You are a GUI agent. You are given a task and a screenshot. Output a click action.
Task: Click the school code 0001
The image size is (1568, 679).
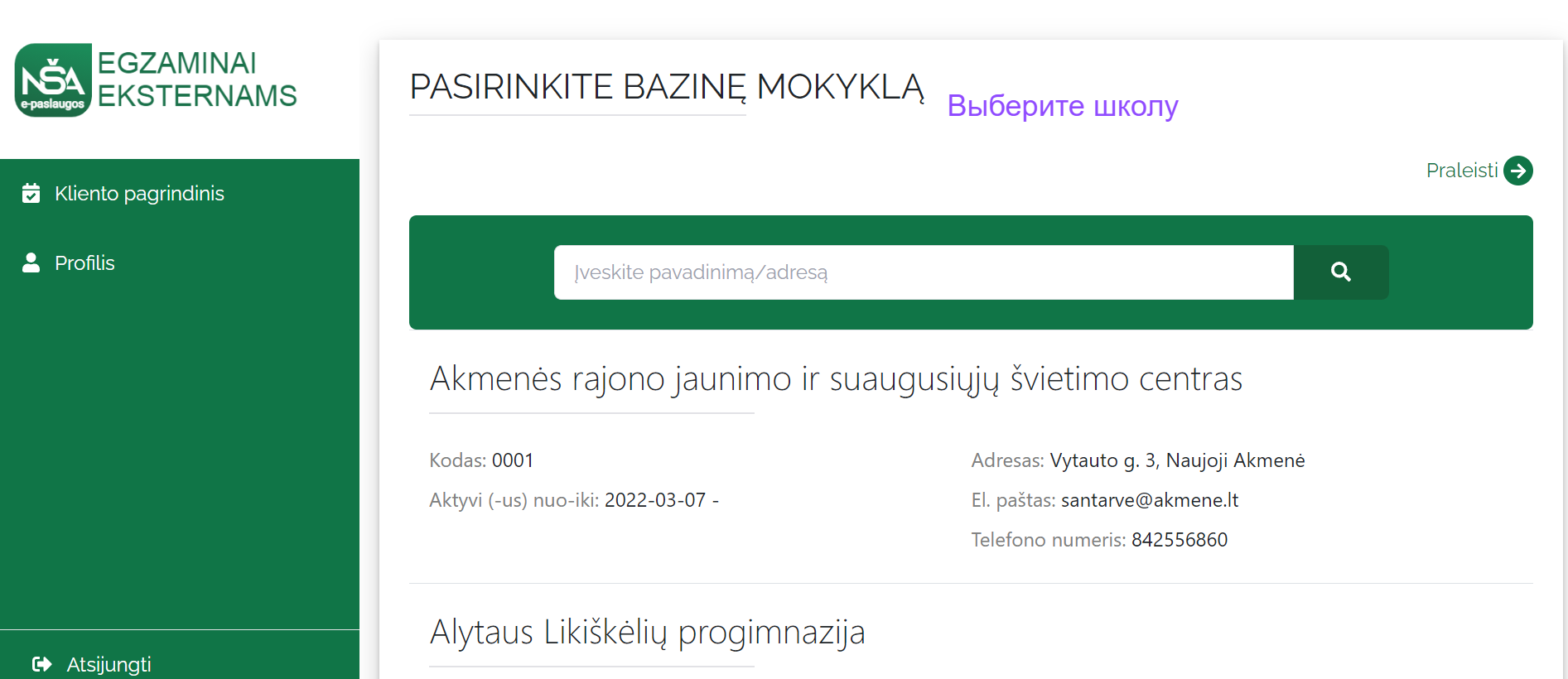click(x=513, y=460)
